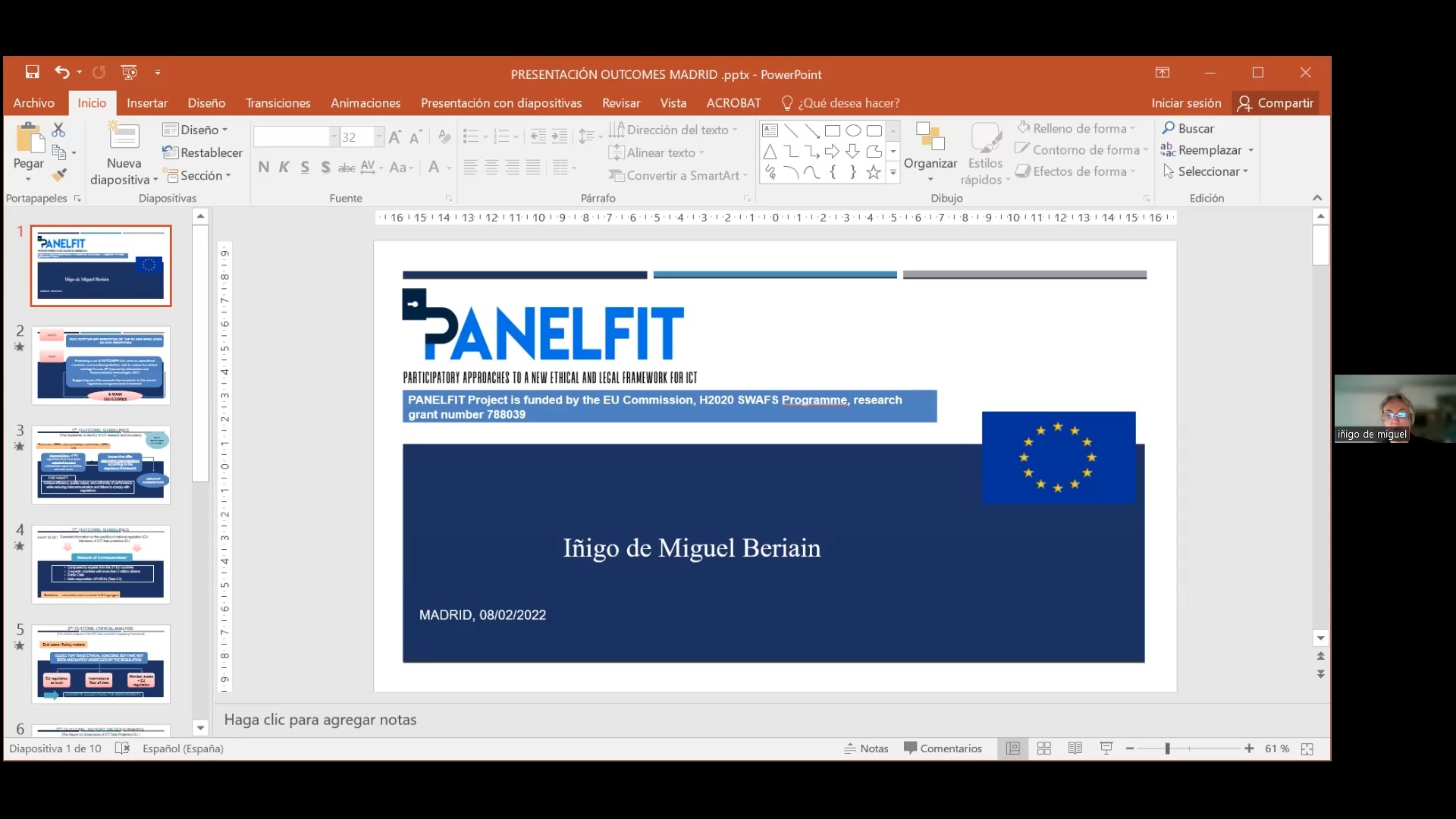Screen dimensions: 1456x819
Task: Open Organizar arrange menu
Action: tap(930, 153)
